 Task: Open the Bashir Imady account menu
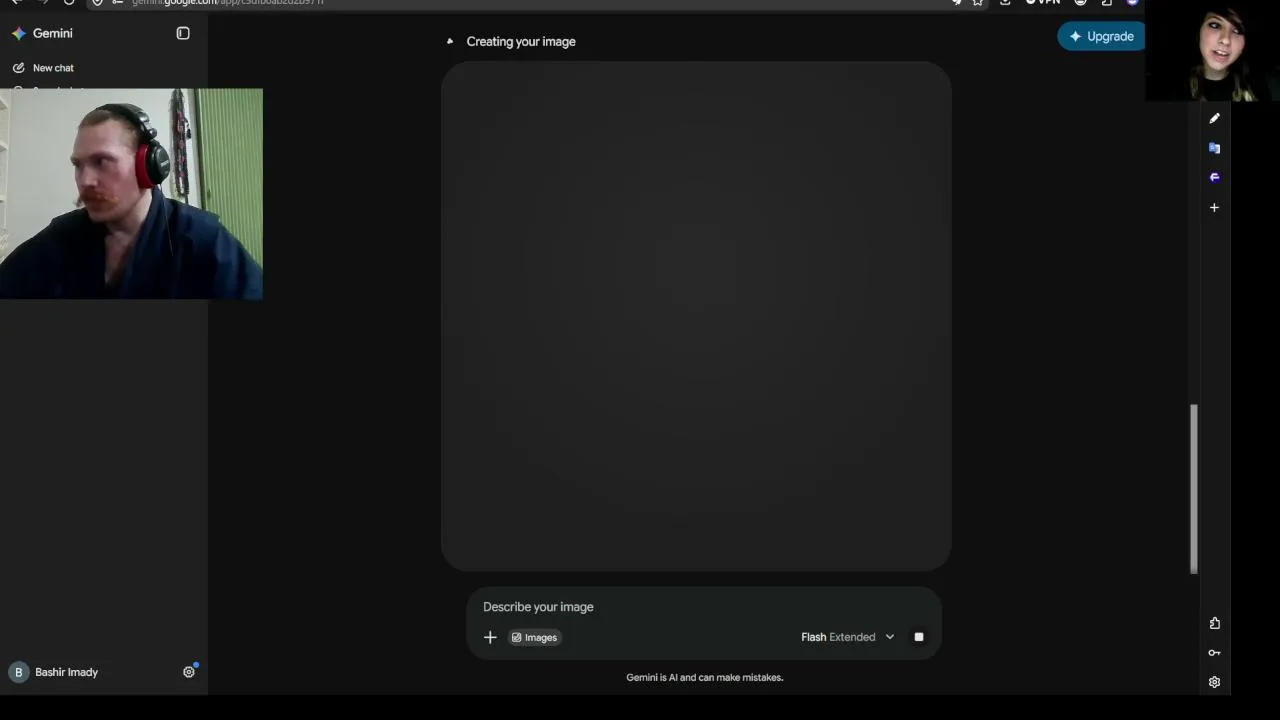(x=55, y=672)
